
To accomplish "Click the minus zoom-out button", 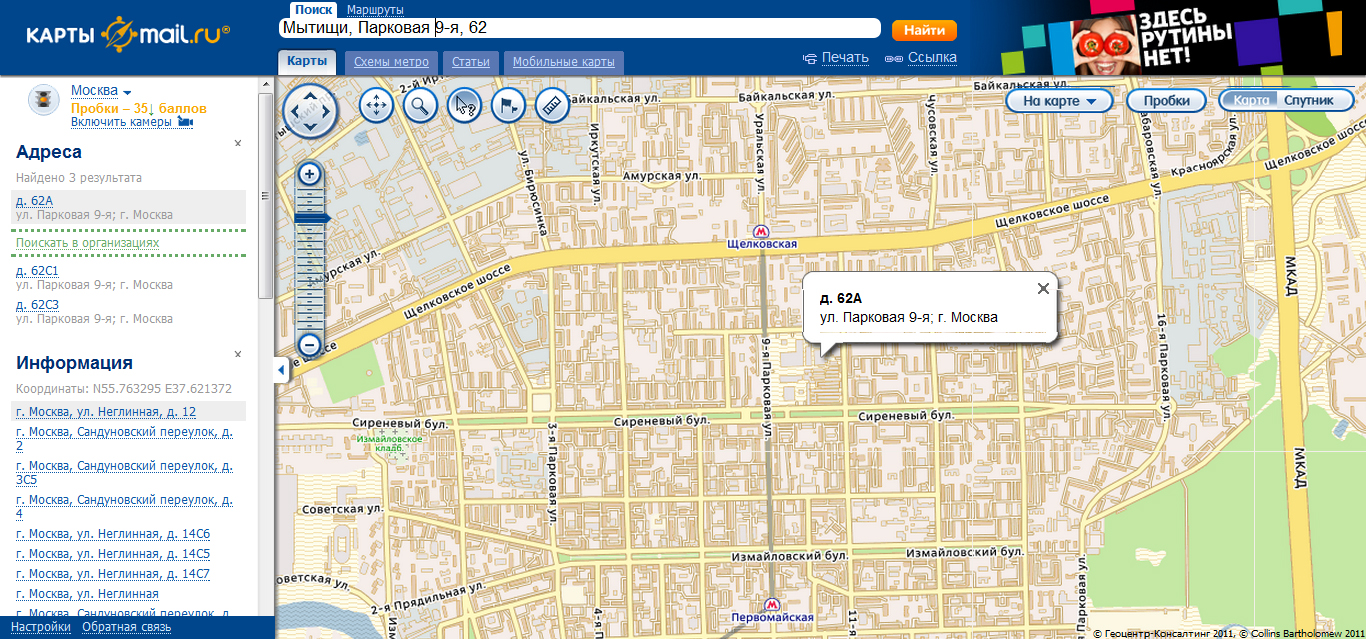I will tap(310, 345).
